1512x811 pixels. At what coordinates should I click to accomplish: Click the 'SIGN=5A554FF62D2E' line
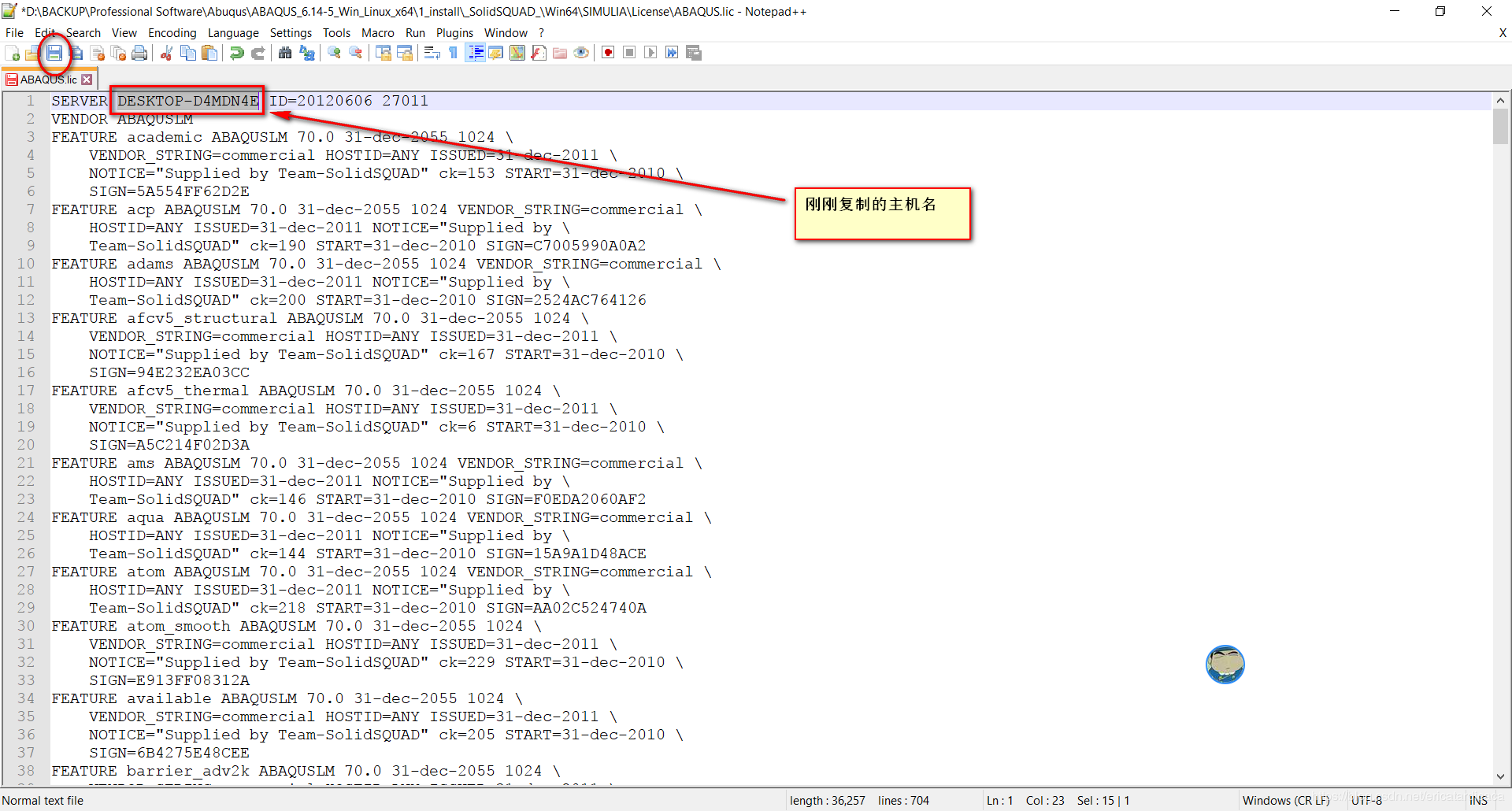click(x=169, y=191)
